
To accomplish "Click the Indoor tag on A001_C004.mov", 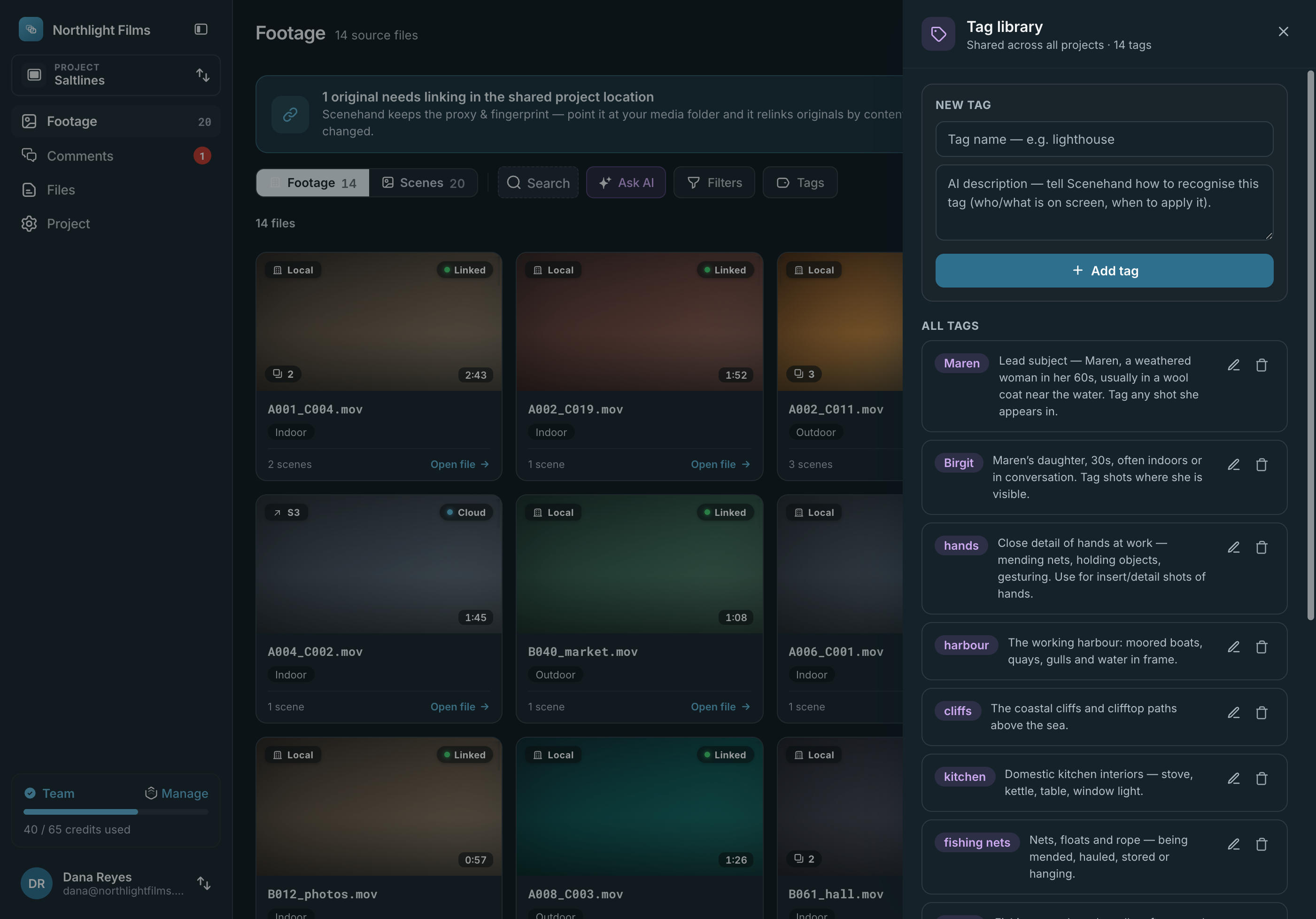I will click(291, 432).
